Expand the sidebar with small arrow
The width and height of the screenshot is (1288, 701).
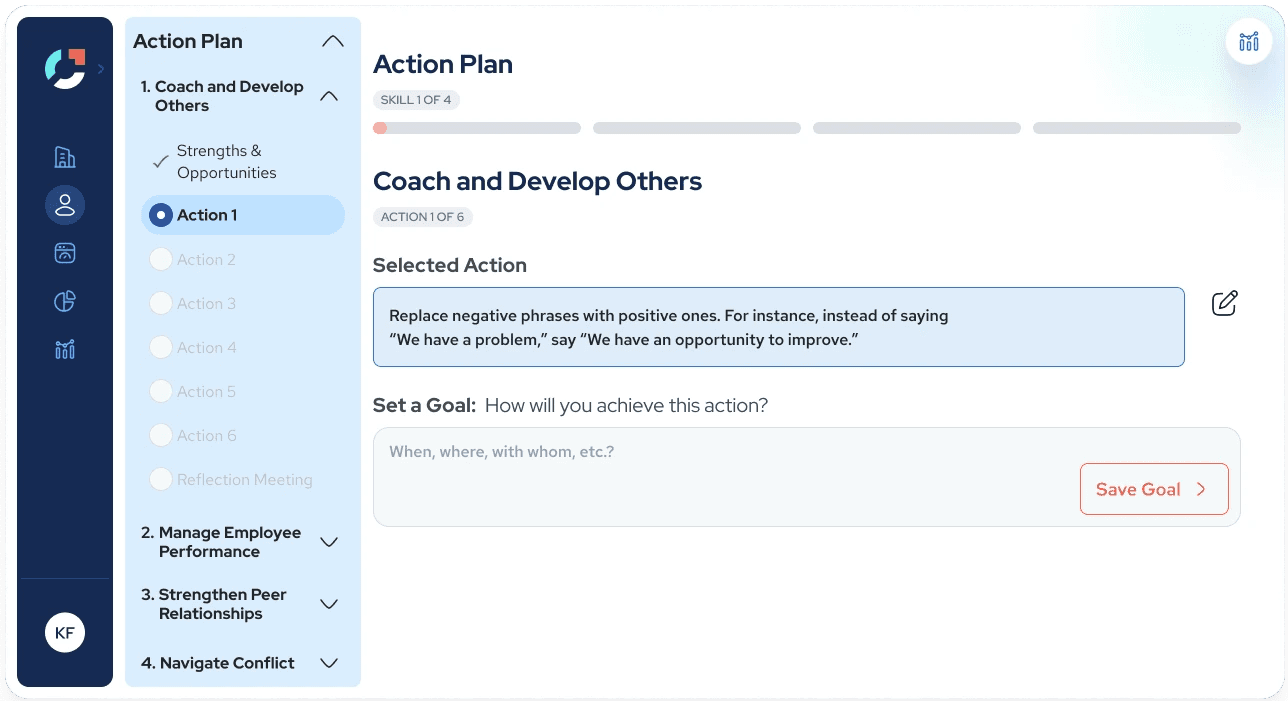[x=100, y=69]
